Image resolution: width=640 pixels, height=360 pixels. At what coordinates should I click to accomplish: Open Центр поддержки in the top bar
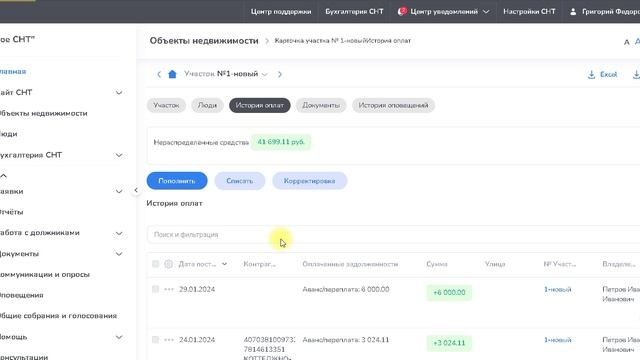point(281,11)
